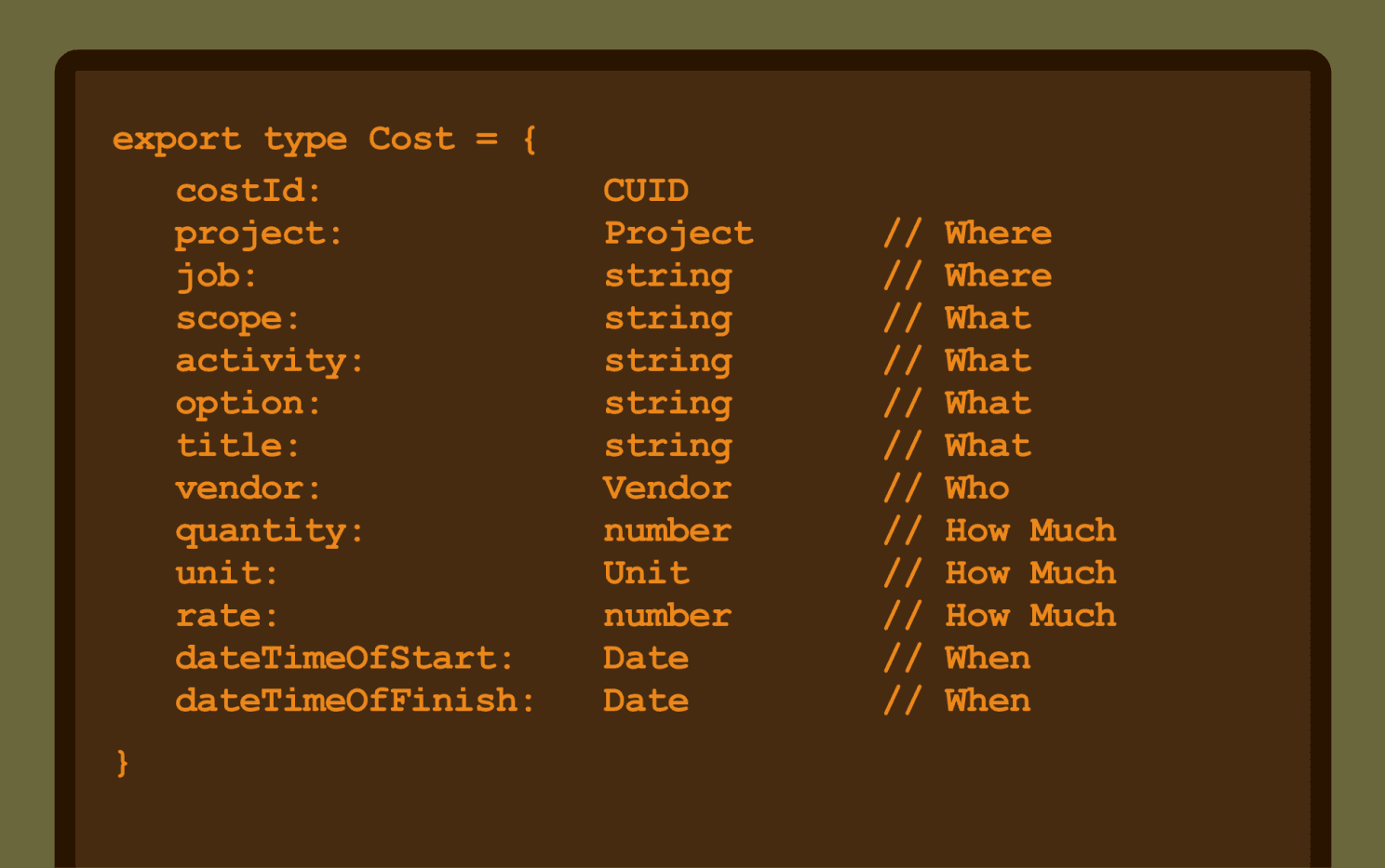The image size is (1385, 868).
Task: Click the 'activity:' property name
Action: (269, 361)
